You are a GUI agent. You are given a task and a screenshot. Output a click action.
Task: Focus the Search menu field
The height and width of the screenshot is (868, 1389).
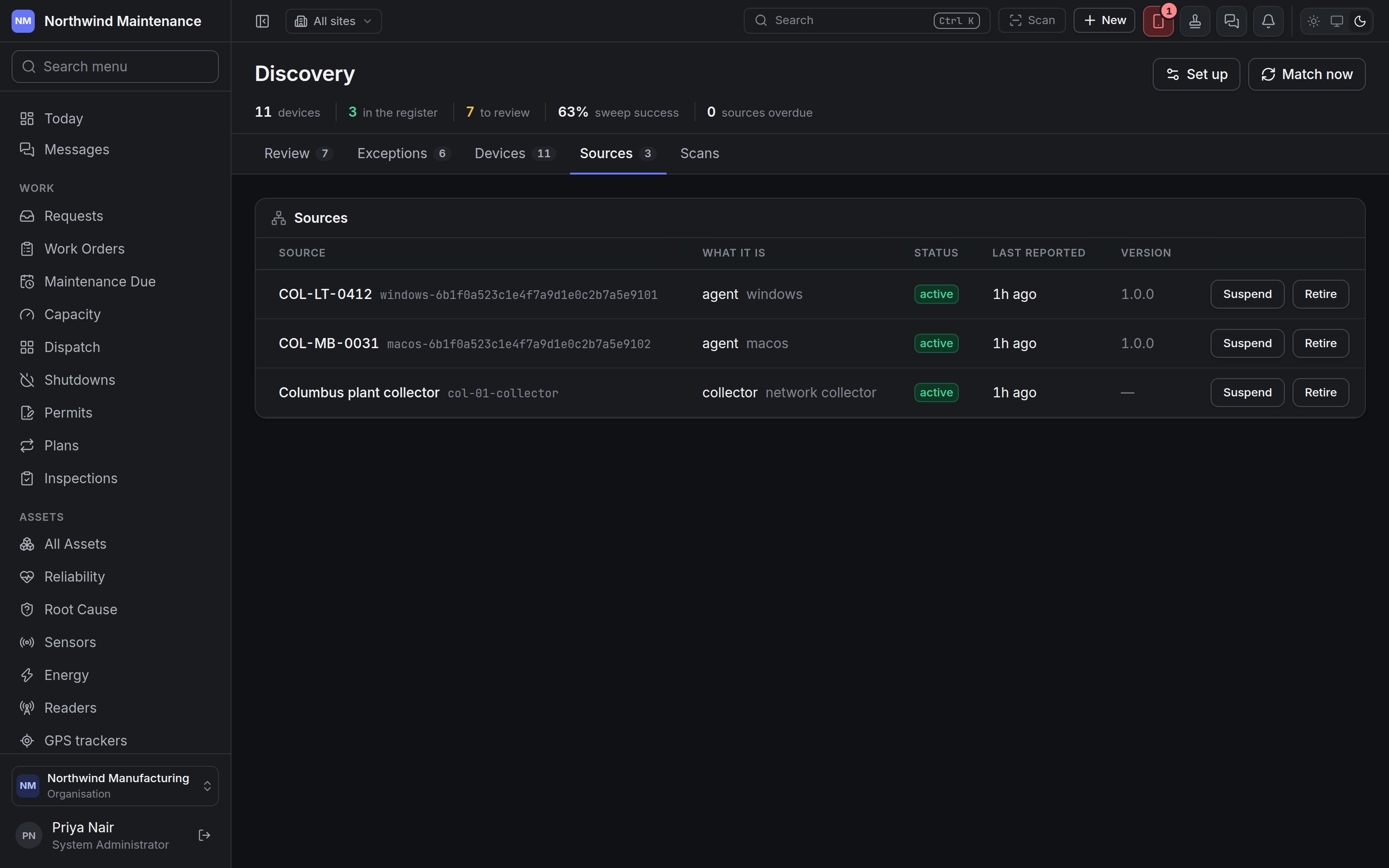point(115,67)
